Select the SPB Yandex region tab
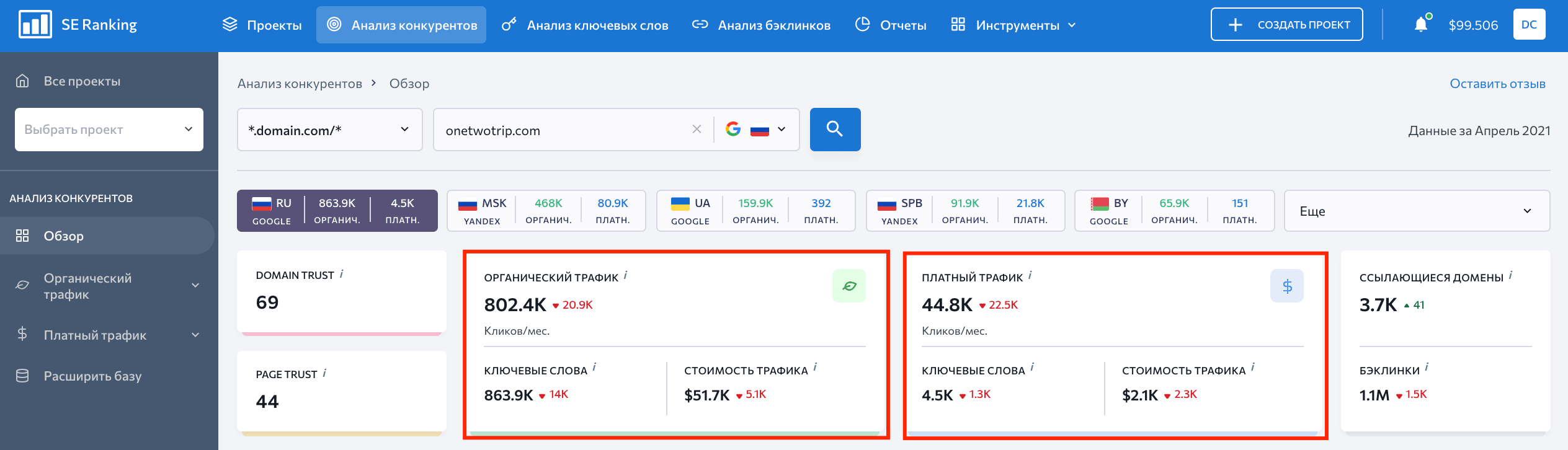1568x450 pixels. 965,211
